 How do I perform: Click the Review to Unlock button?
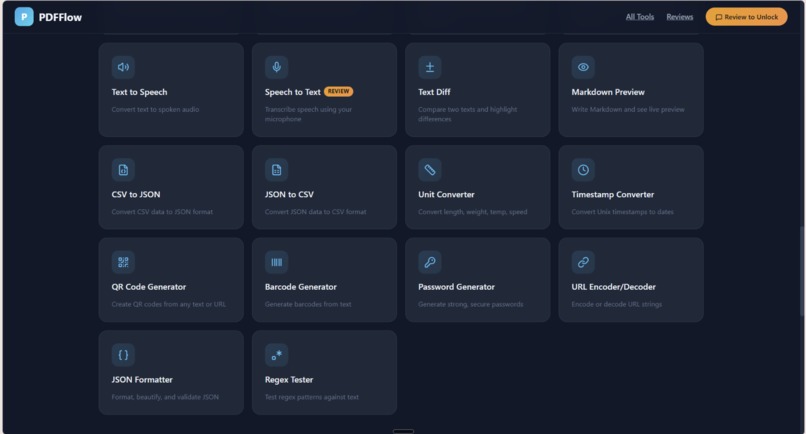pos(746,17)
